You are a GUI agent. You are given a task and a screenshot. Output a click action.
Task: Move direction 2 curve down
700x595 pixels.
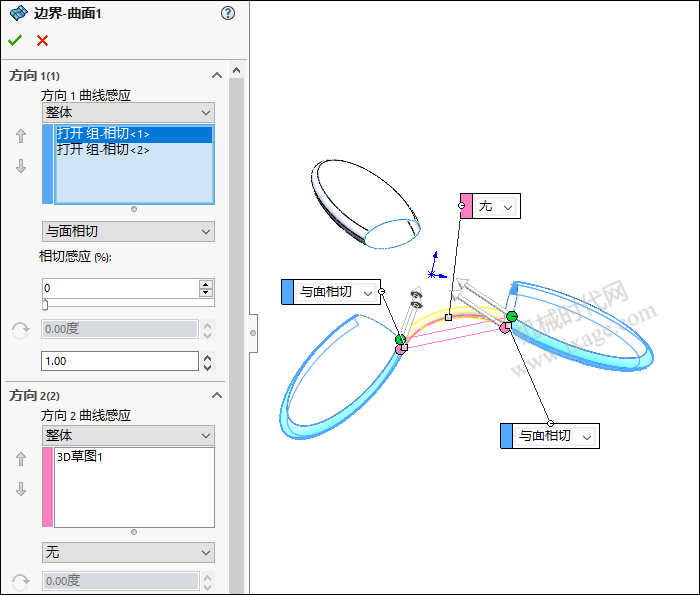tap(21, 489)
